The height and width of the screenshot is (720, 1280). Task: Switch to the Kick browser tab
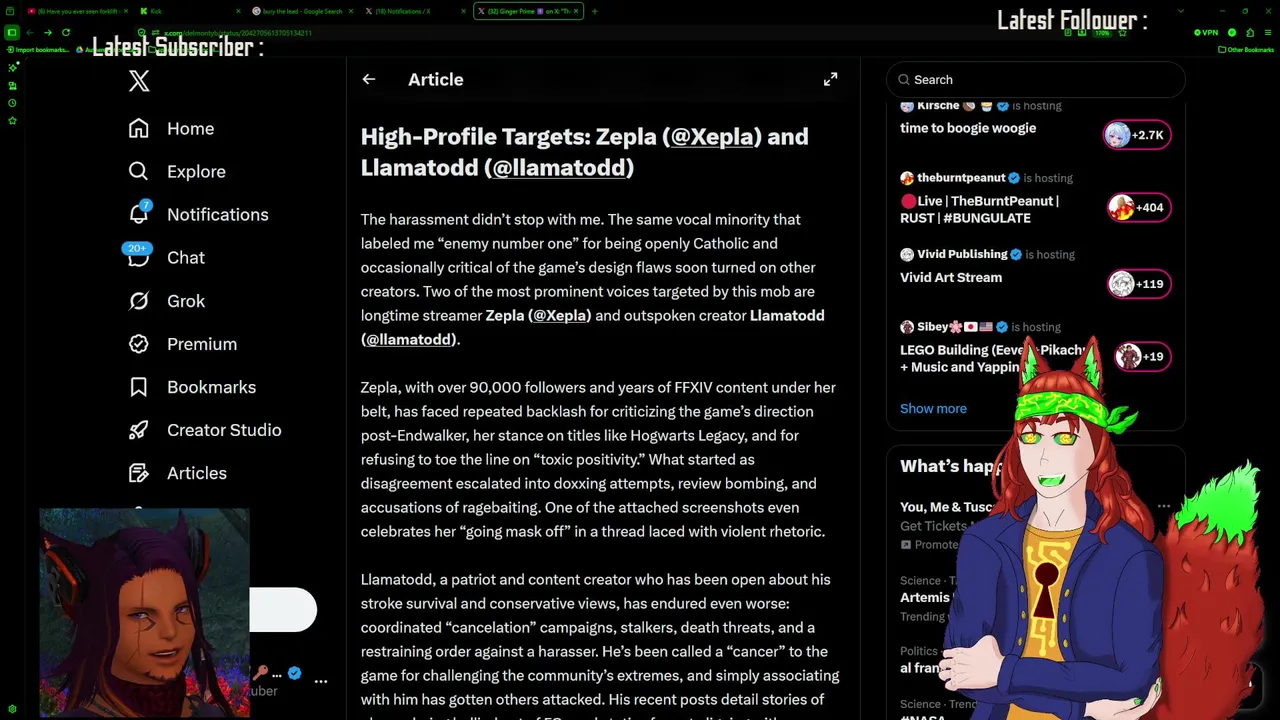coord(190,11)
